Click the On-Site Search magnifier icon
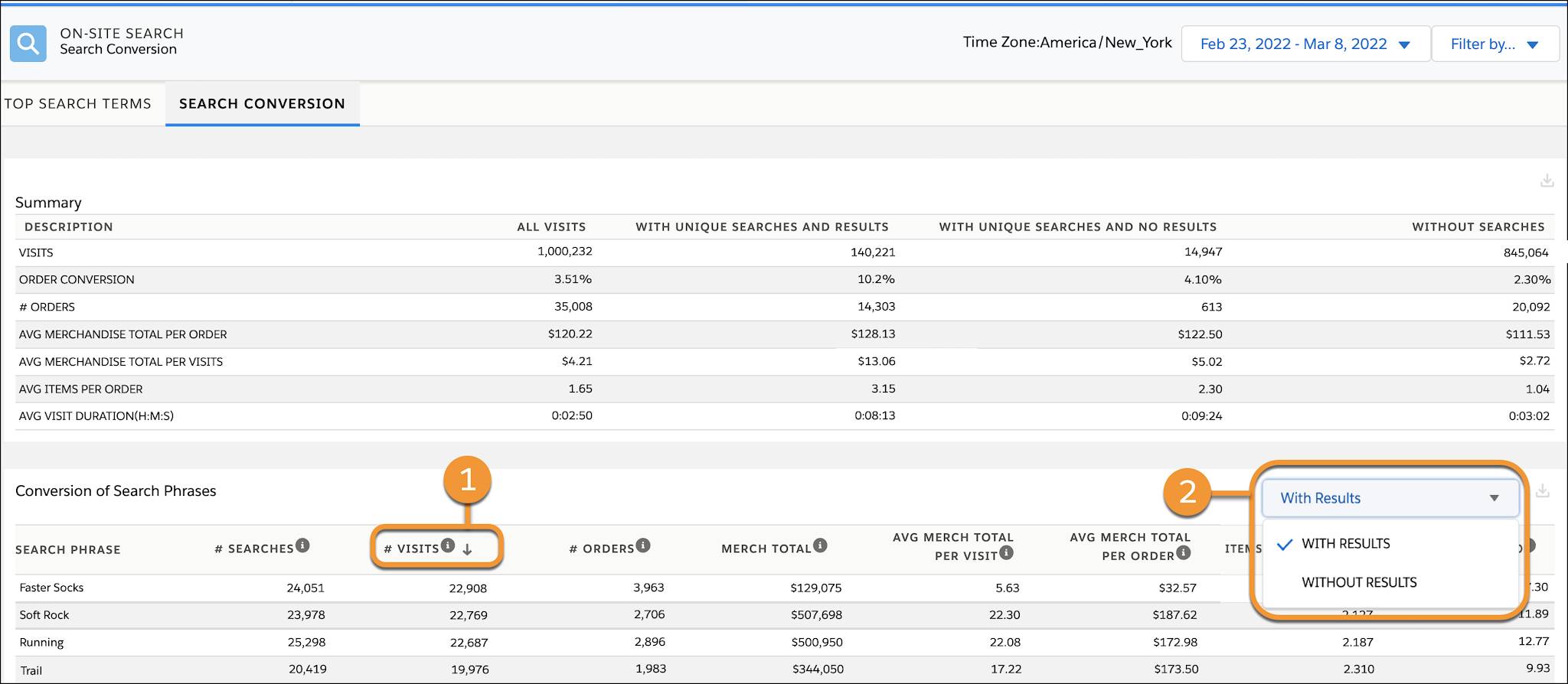1568x684 pixels. (x=28, y=43)
